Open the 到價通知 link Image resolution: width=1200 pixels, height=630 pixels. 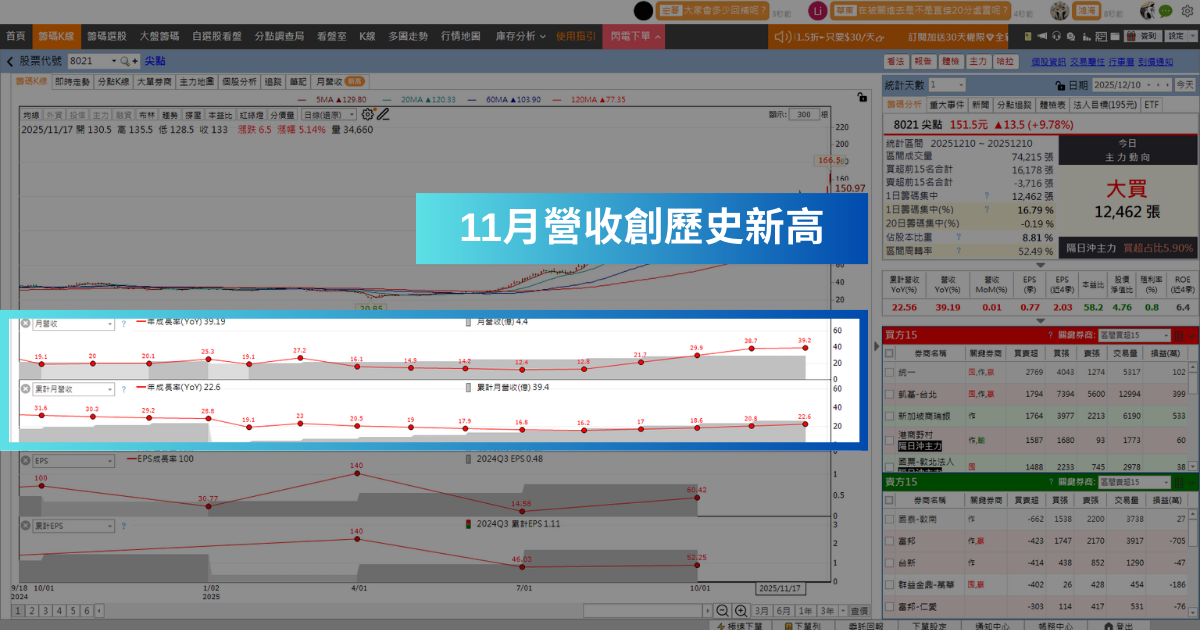(x=1155, y=62)
